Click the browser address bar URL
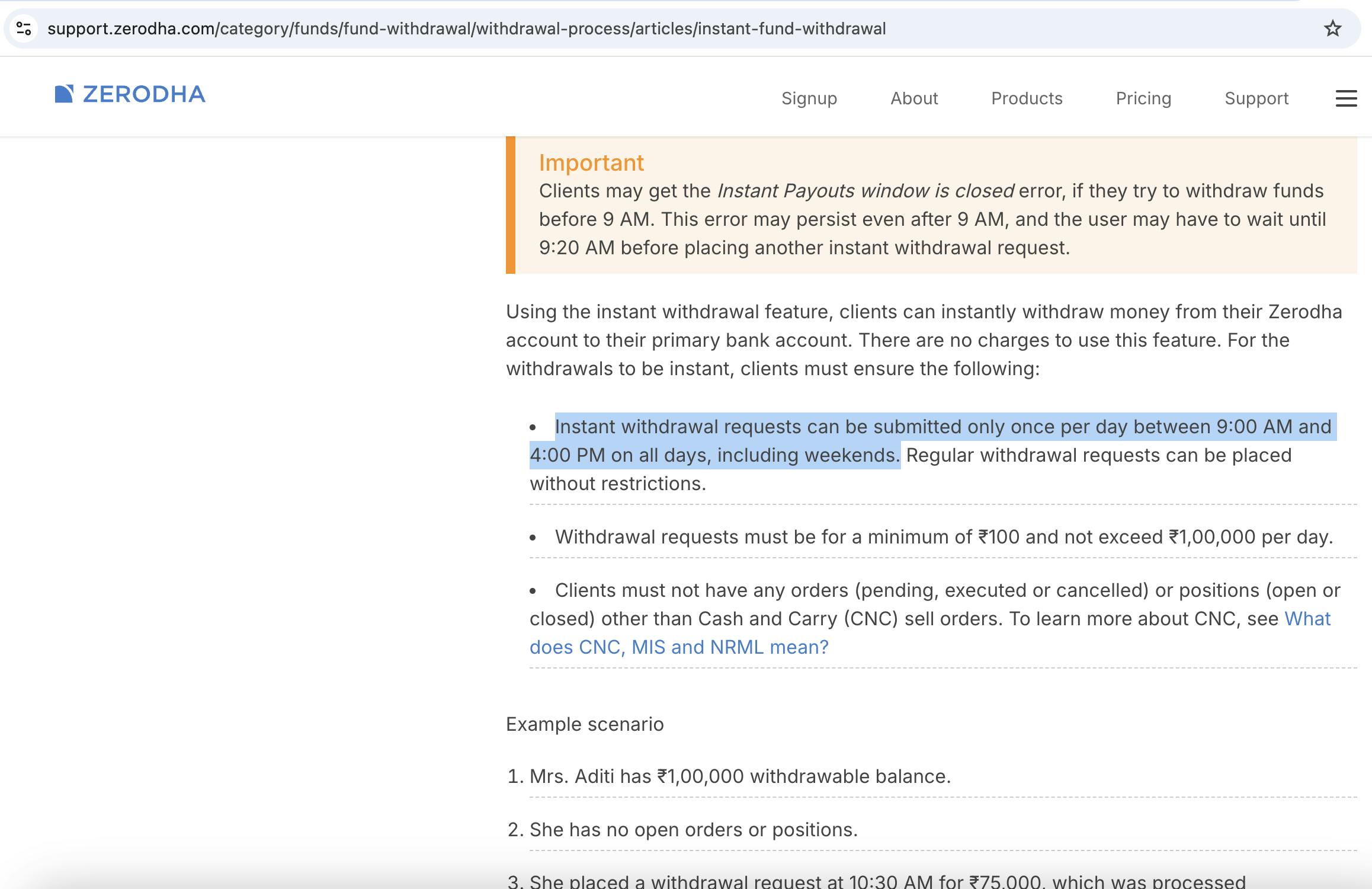This screenshot has width=1372, height=889. 467,28
